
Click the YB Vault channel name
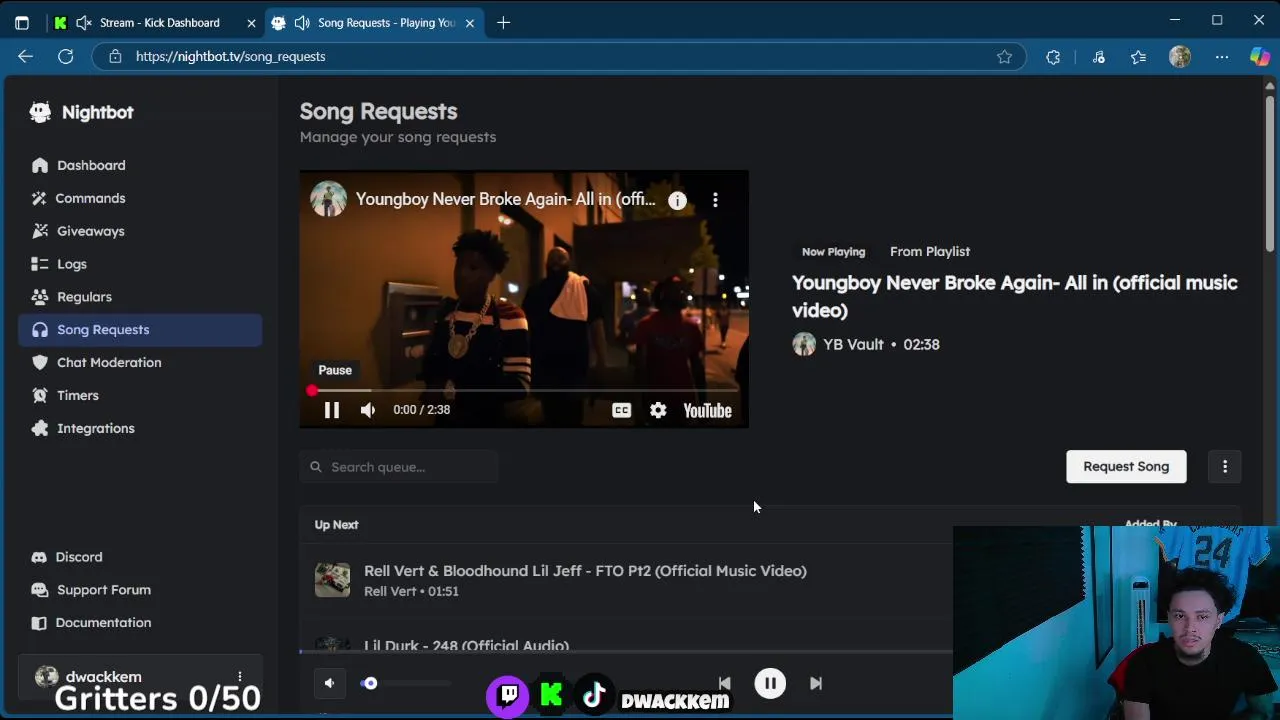pyautogui.click(x=853, y=344)
